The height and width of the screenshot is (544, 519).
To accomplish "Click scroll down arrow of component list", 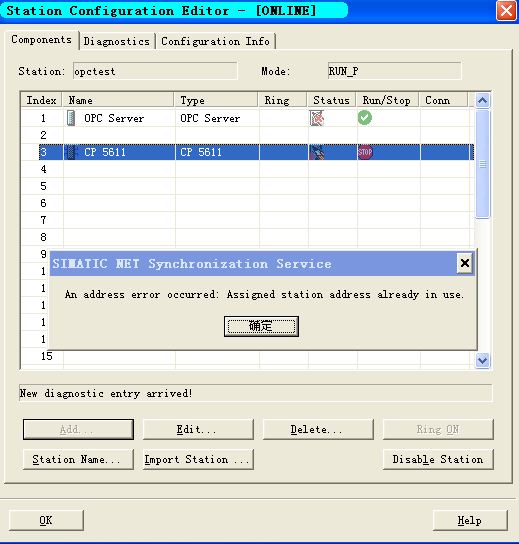I will click(483, 360).
